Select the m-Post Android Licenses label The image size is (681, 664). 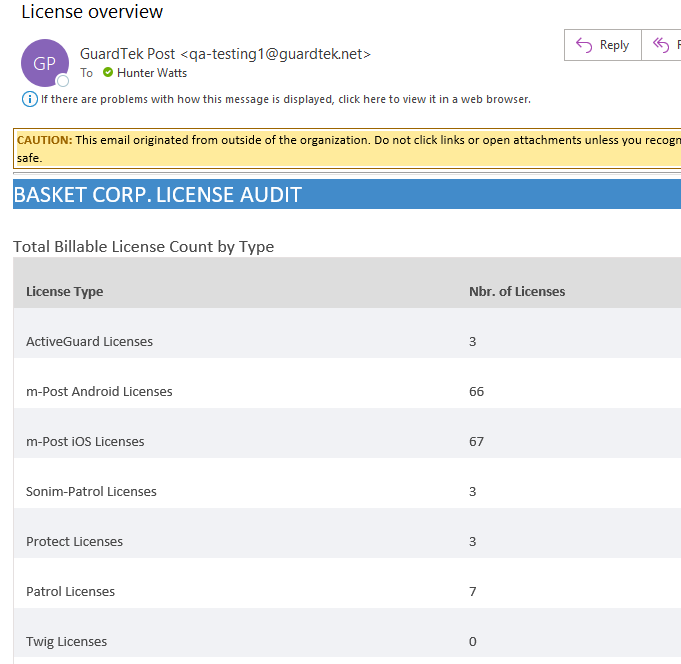pos(99,392)
